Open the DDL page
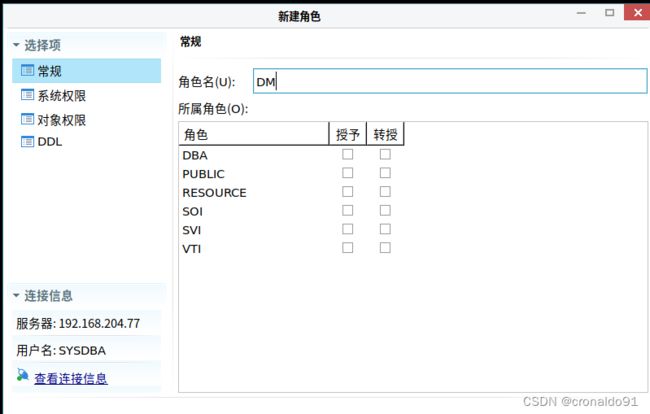 tap(50, 142)
